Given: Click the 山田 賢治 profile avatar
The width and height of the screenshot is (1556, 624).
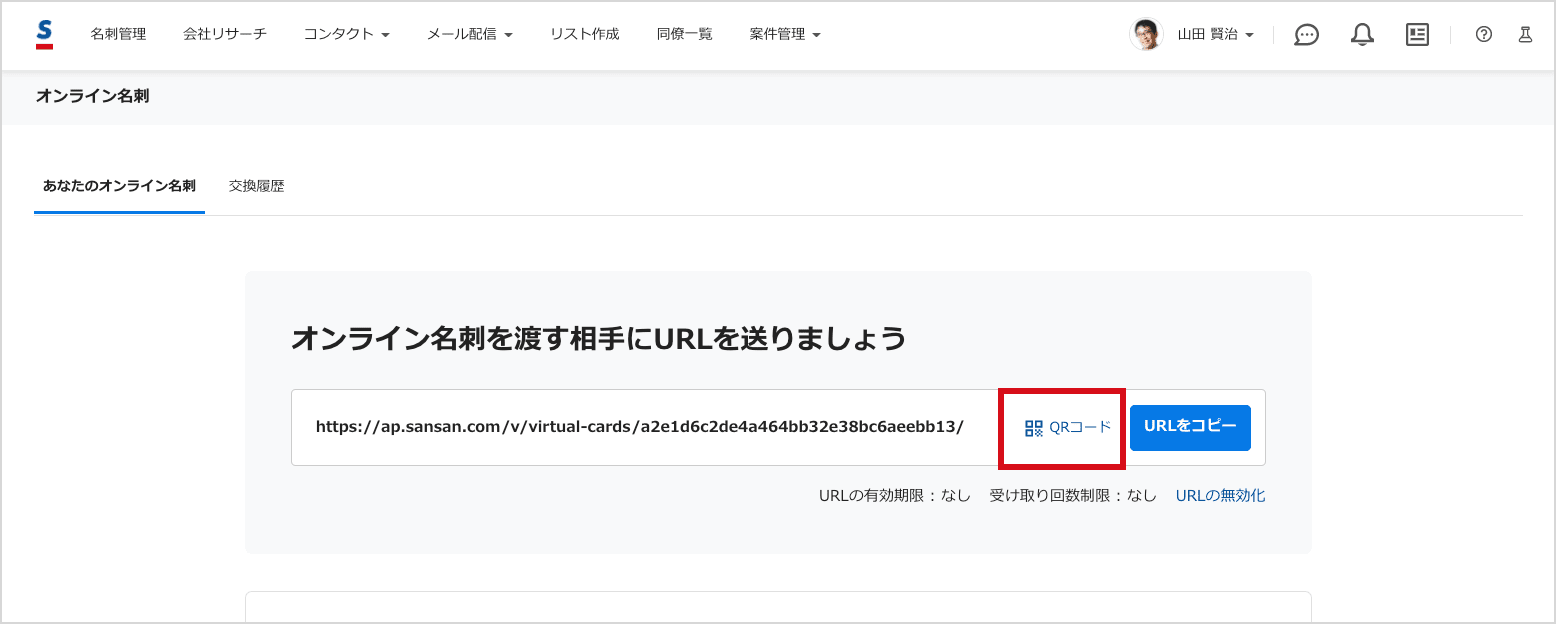Looking at the screenshot, I should (x=1146, y=34).
